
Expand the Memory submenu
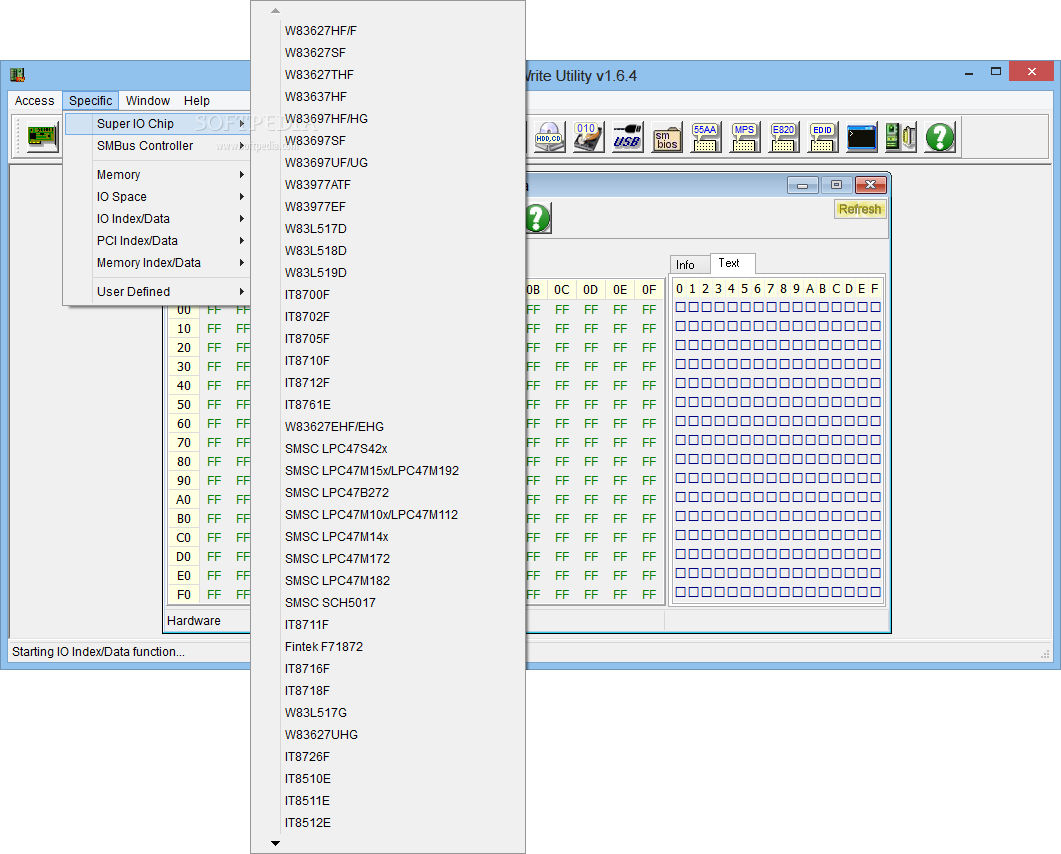[158, 175]
